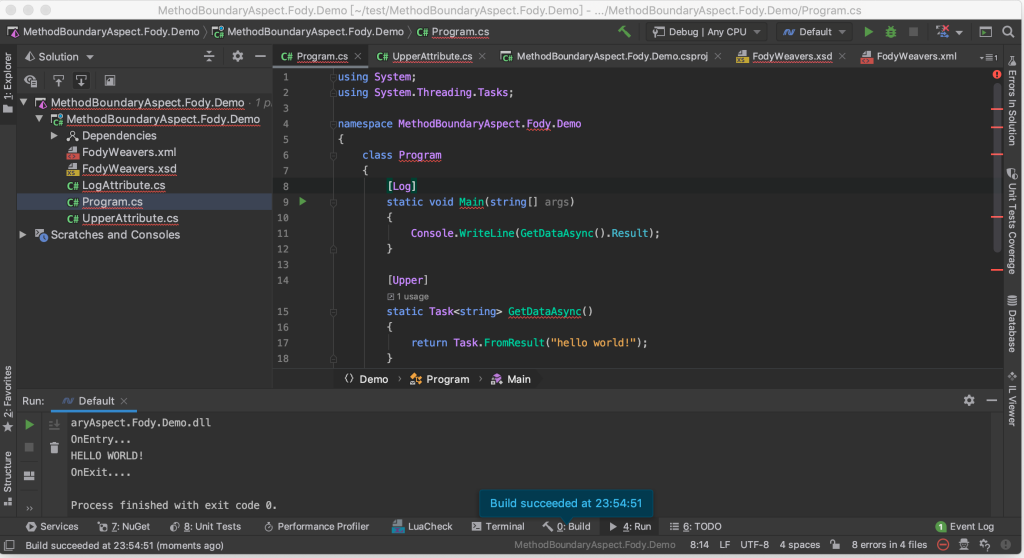
Task: Fold the Main method code block
Action: (333, 202)
